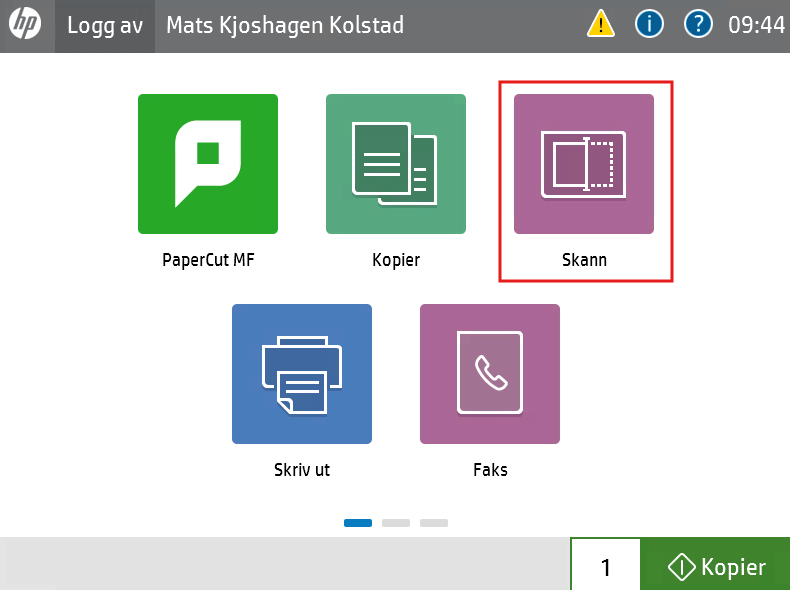
Task: Open the help question mark icon
Action: click(x=698, y=24)
